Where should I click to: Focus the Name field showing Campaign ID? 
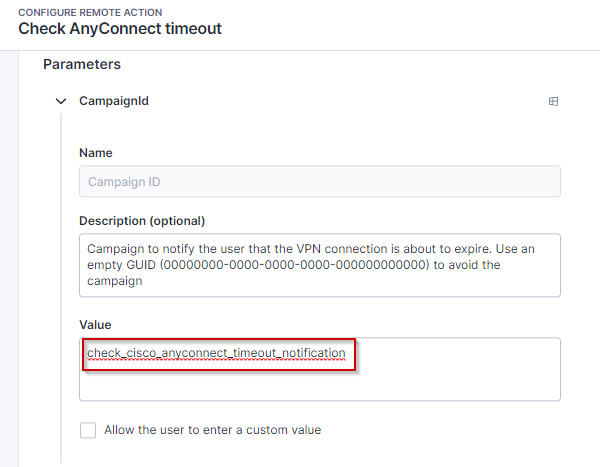pyautogui.click(x=320, y=181)
